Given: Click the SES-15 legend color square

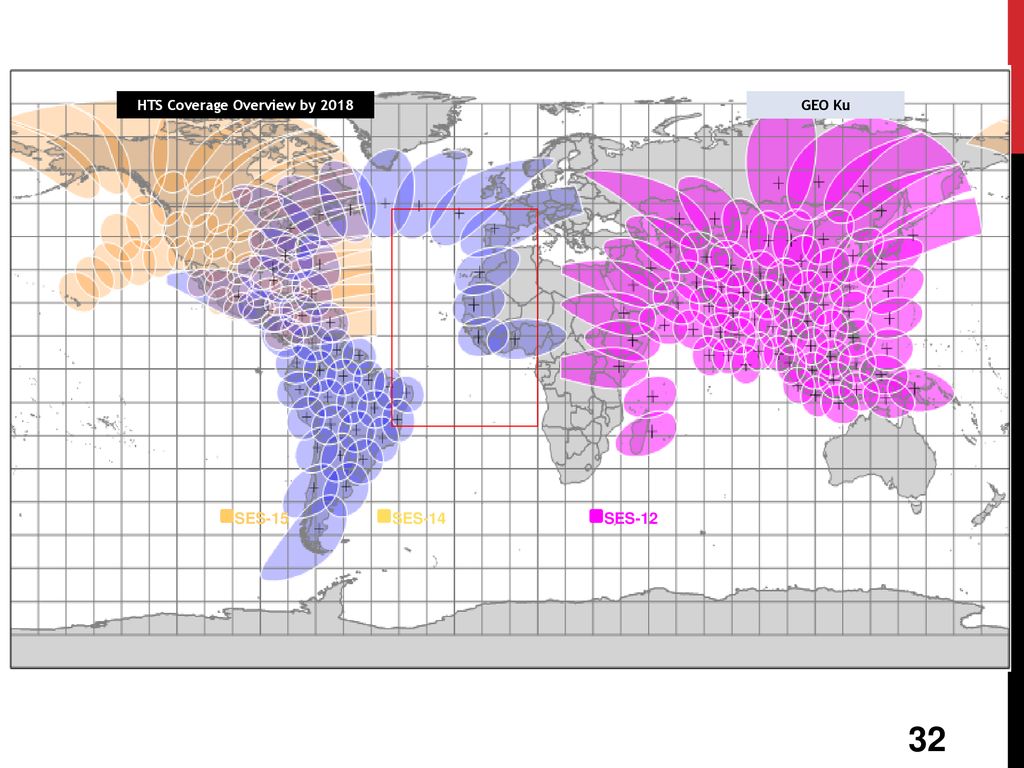Looking at the screenshot, I should 227,517.
